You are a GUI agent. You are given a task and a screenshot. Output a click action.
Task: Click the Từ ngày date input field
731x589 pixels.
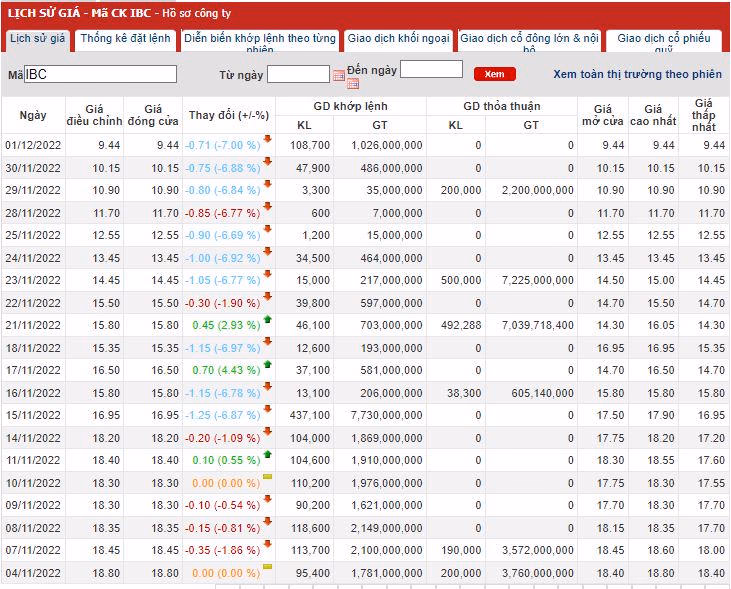pyautogui.click(x=298, y=74)
